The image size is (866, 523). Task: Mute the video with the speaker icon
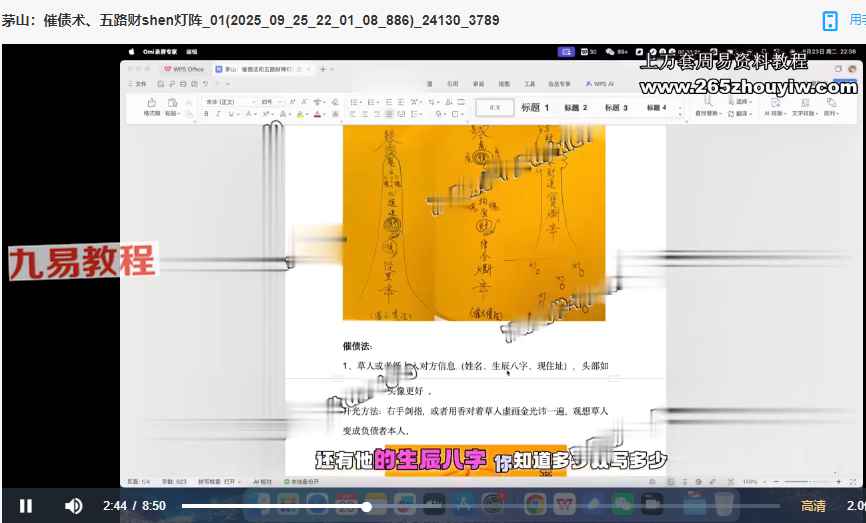coord(74,506)
